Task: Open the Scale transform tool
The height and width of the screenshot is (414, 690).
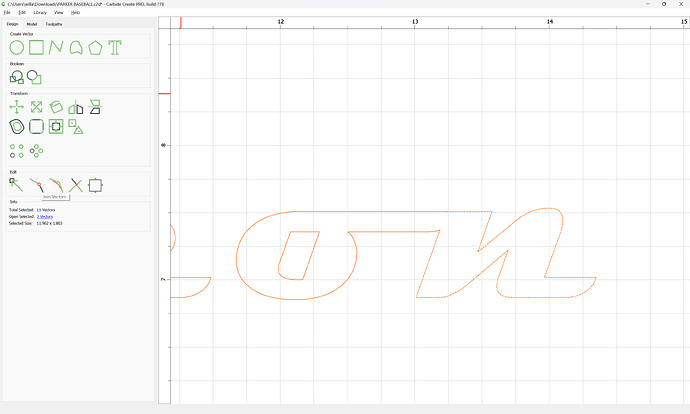Action: coord(37,107)
